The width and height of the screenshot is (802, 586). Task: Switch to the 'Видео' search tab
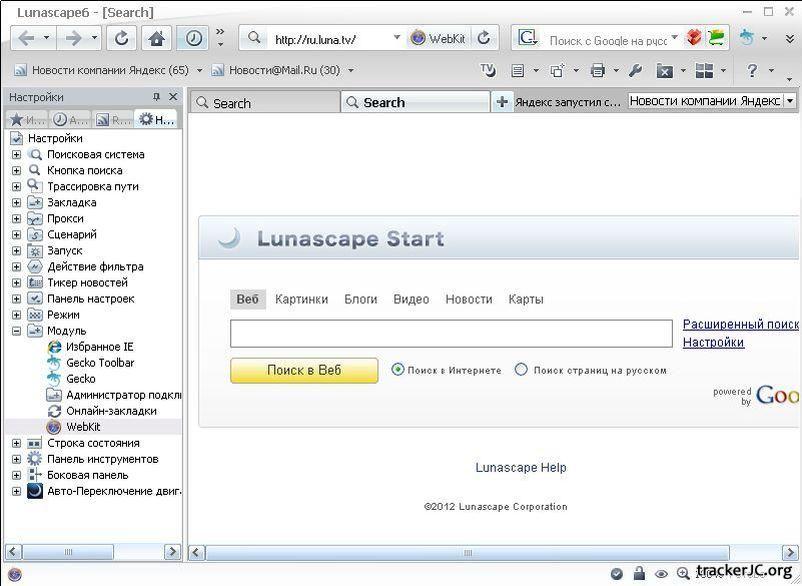(411, 299)
